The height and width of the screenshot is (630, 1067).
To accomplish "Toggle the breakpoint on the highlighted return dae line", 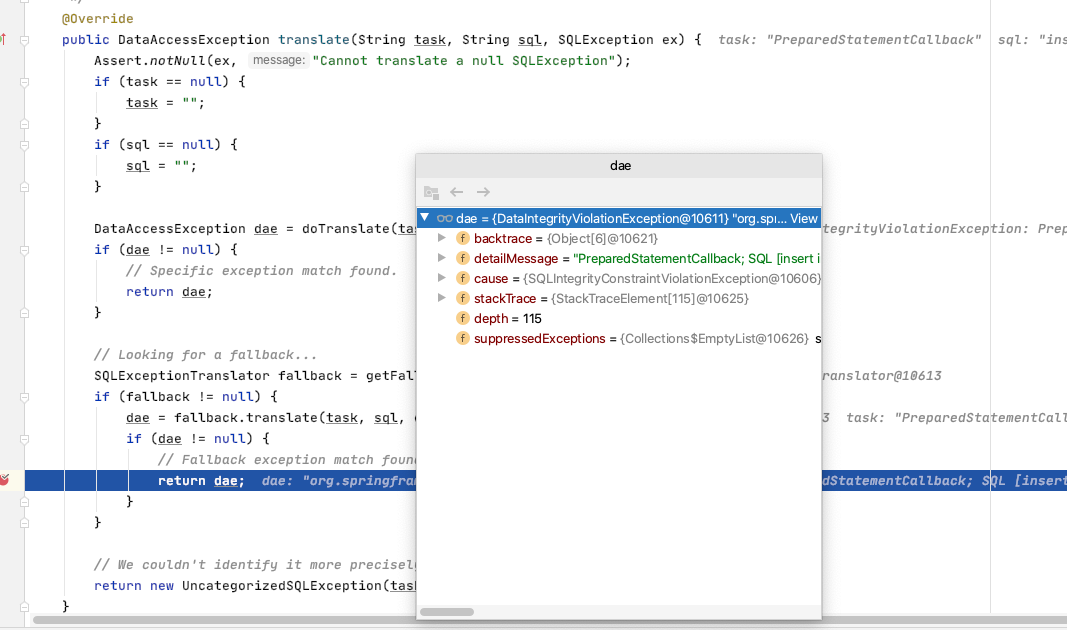I will pyautogui.click(x=4, y=480).
